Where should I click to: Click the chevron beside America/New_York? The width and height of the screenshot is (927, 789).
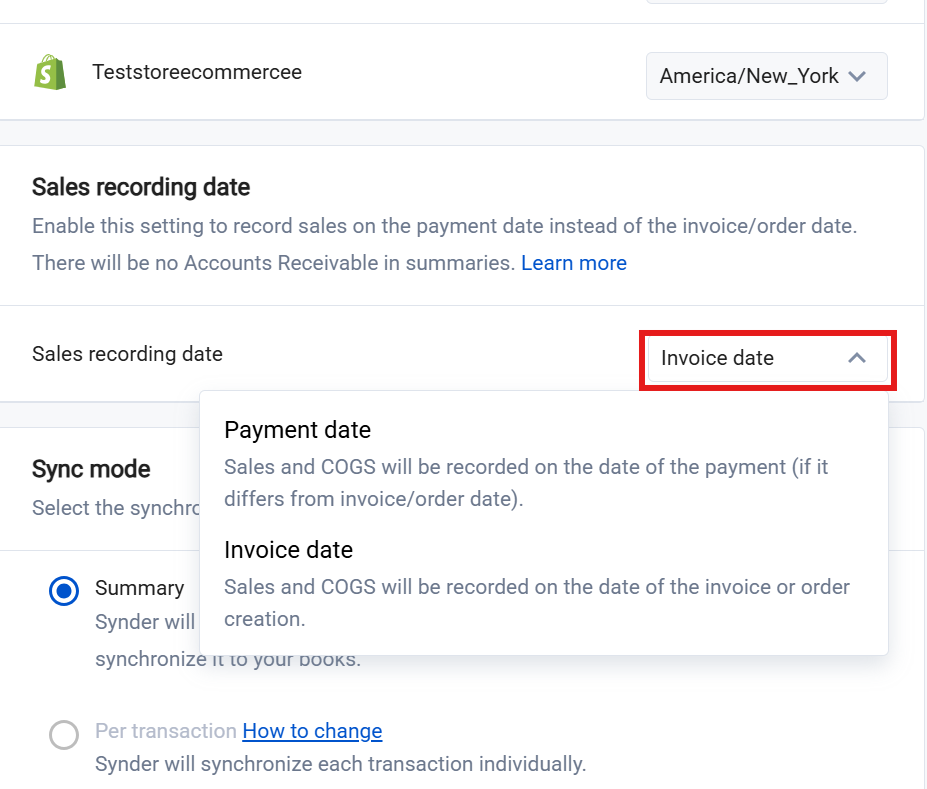pos(857,76)
